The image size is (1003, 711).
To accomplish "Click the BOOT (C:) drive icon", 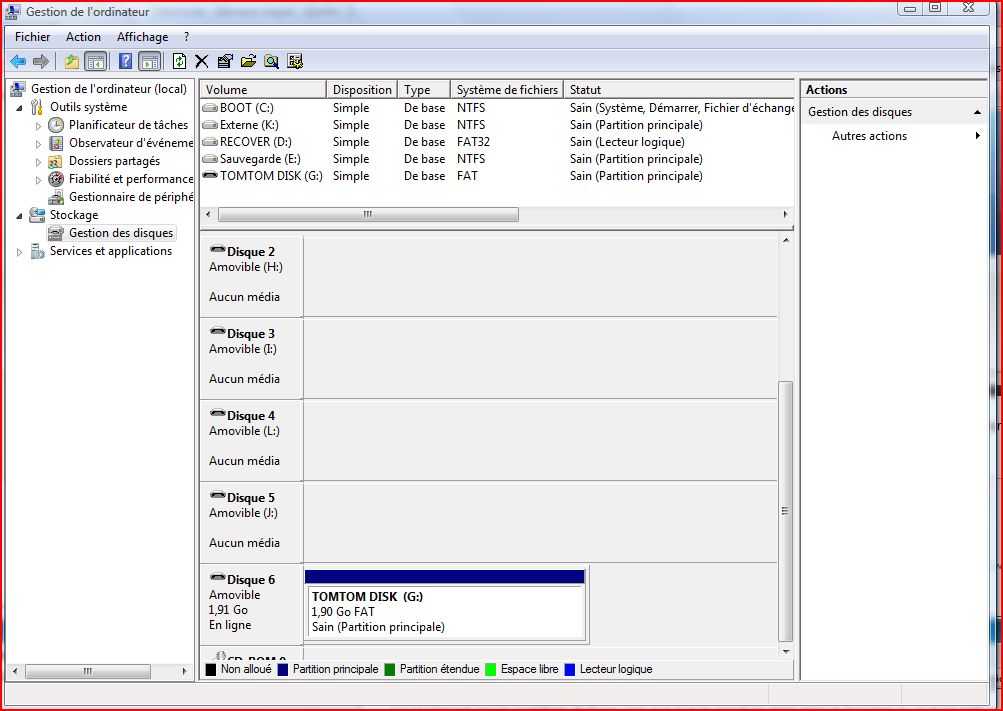I will point(210,108).
